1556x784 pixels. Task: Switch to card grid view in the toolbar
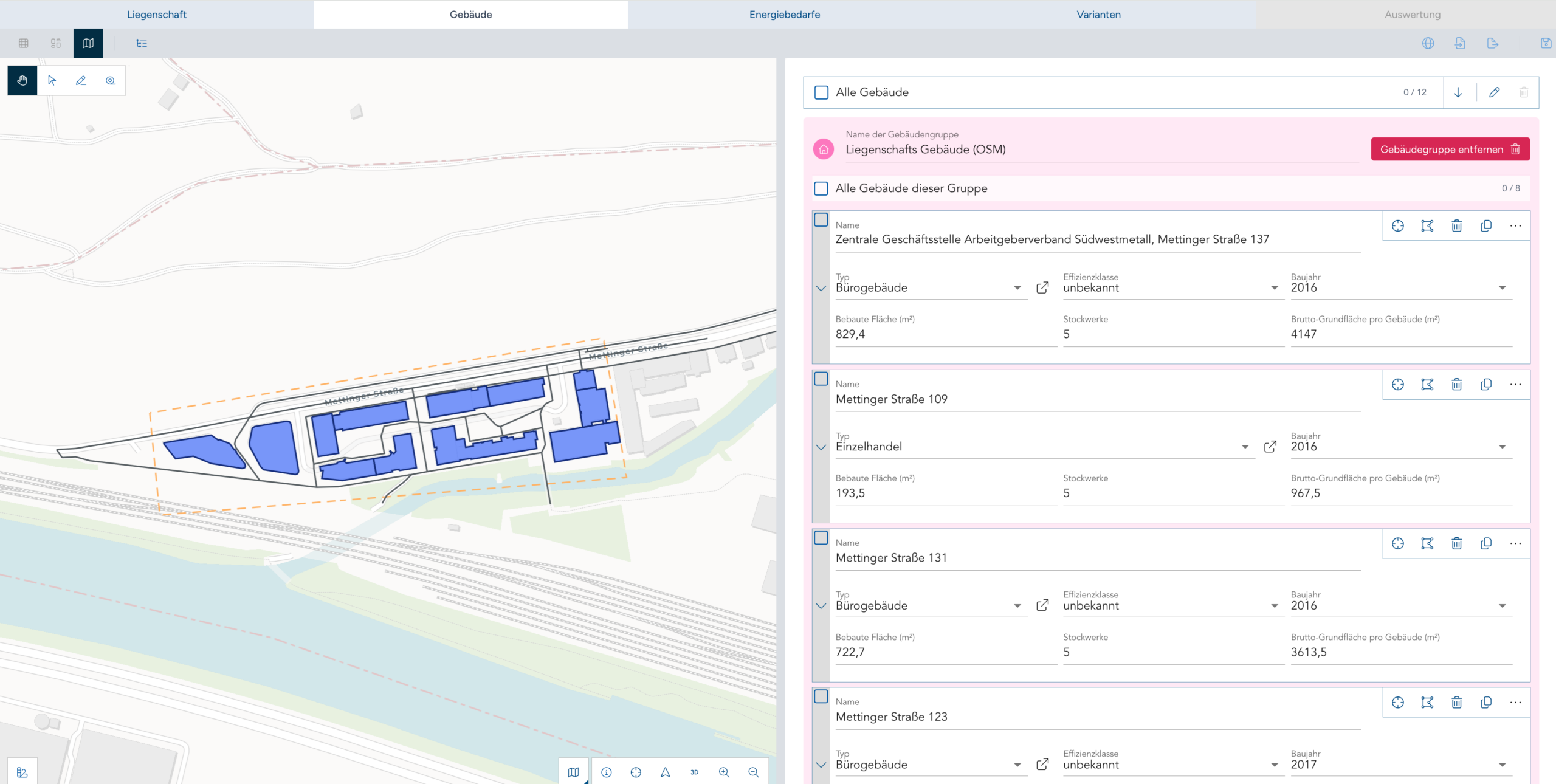[x=56, y=43]
